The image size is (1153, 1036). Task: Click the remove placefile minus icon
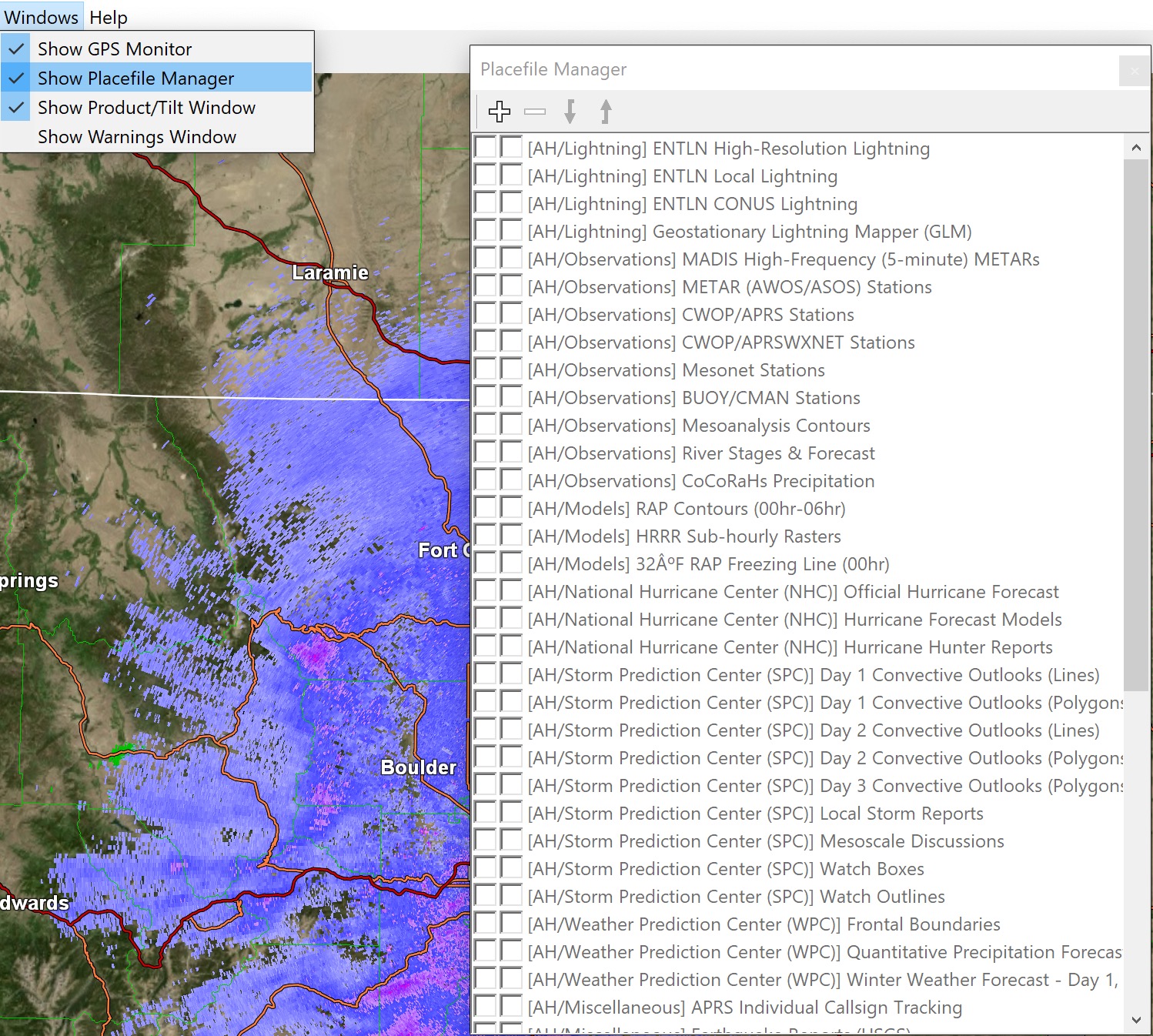(535, 112)
